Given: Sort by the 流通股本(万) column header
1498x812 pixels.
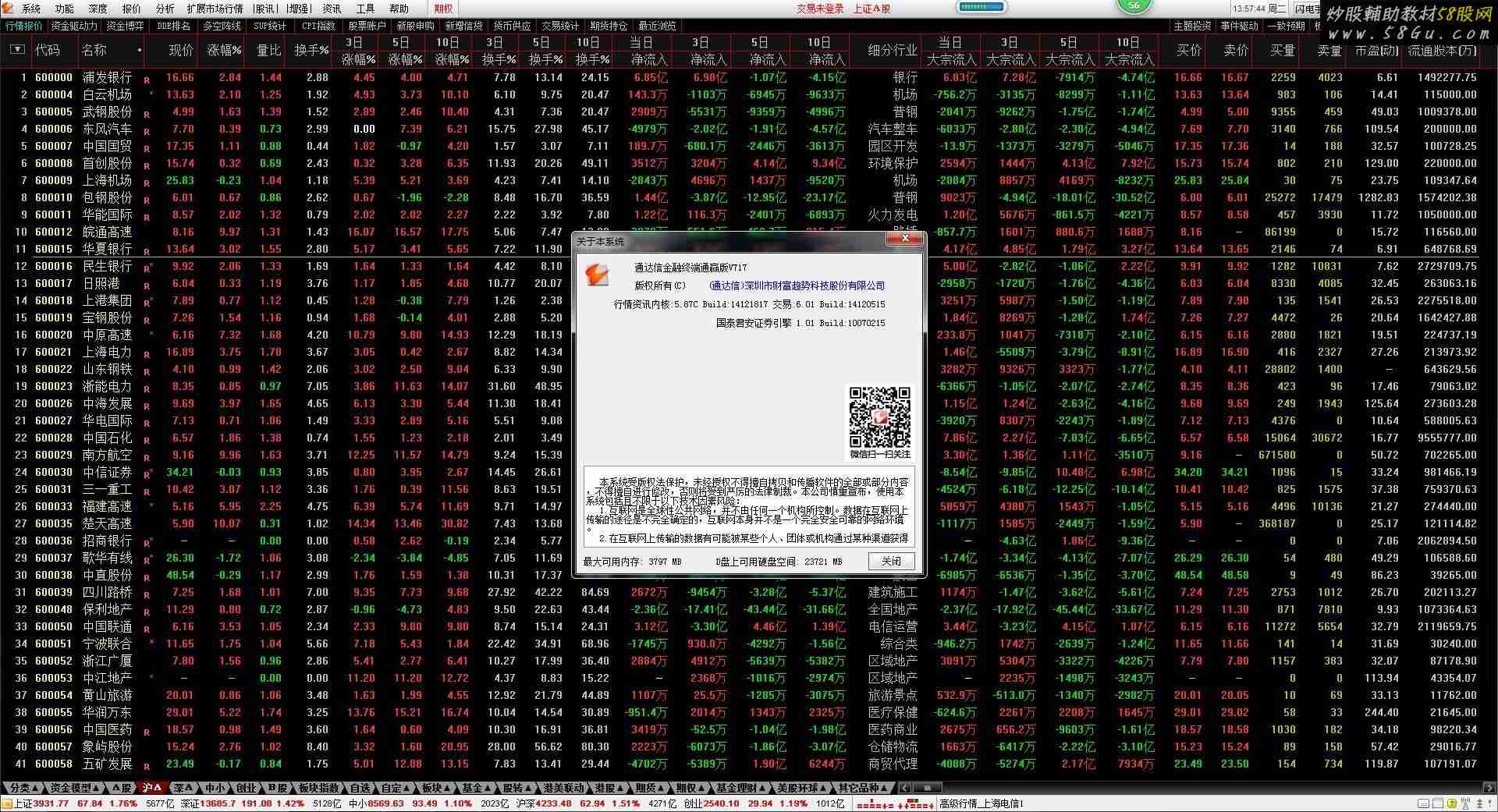Looking at the screenshot, I should point(1443,51).
